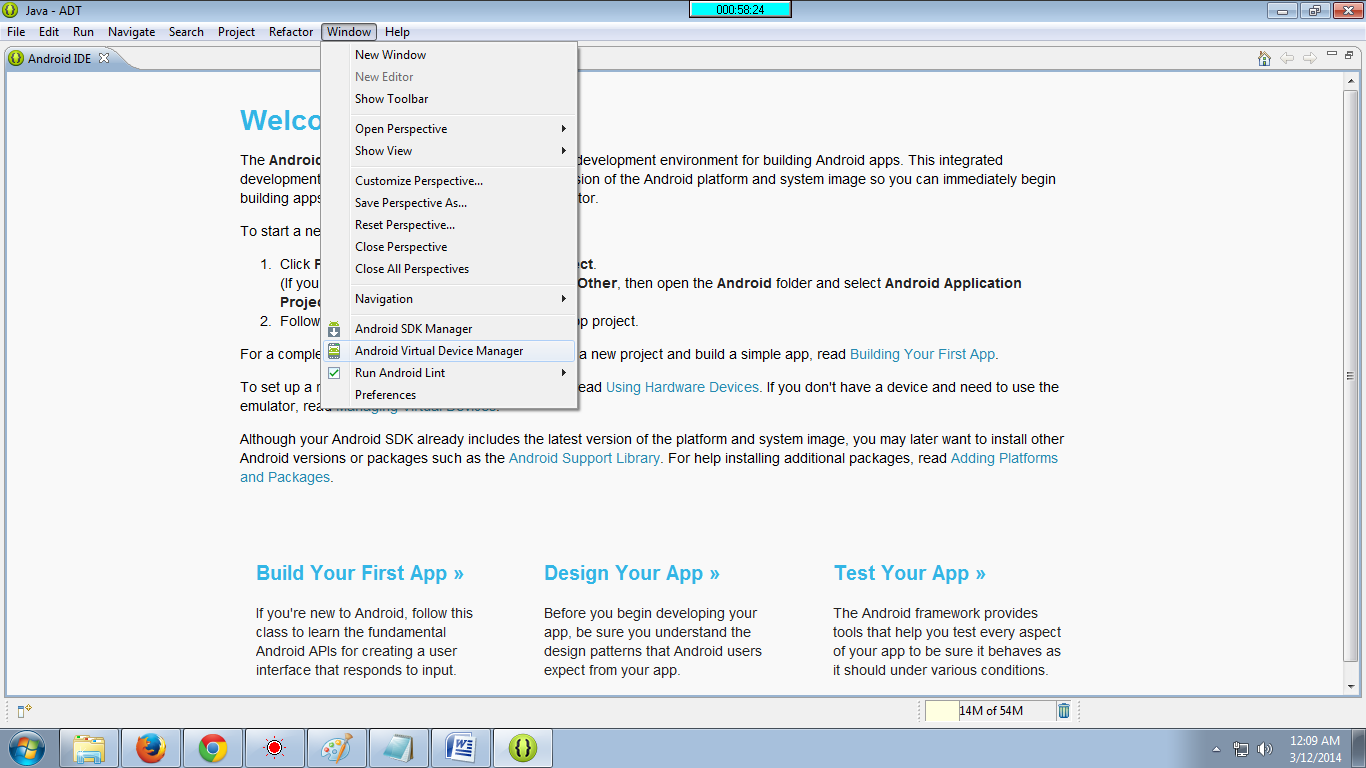Minimize the editor view area
The width and height of the screenshot is (1366, 768).
(1333, 52)
